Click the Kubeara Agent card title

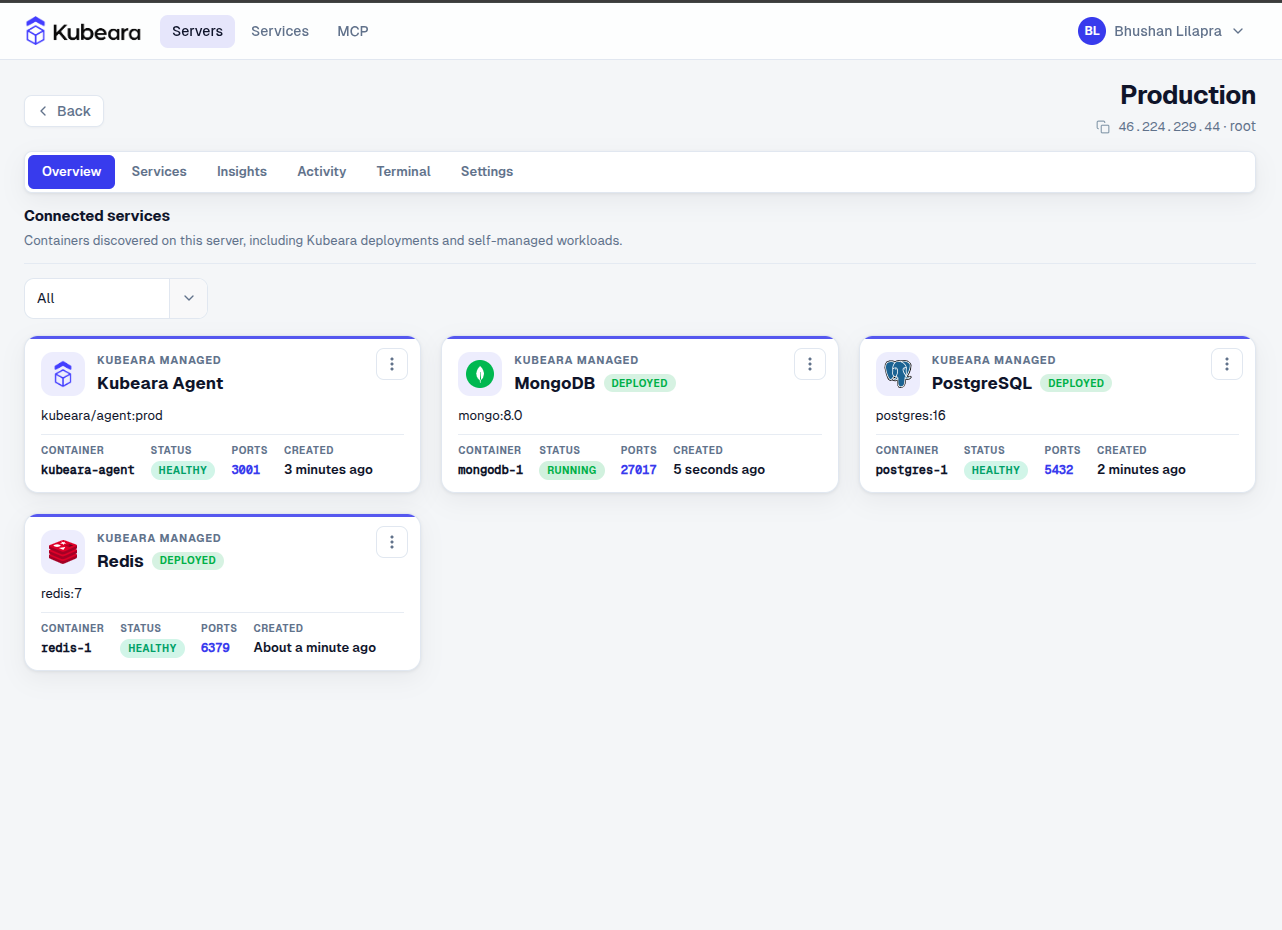tap(160, 383)
